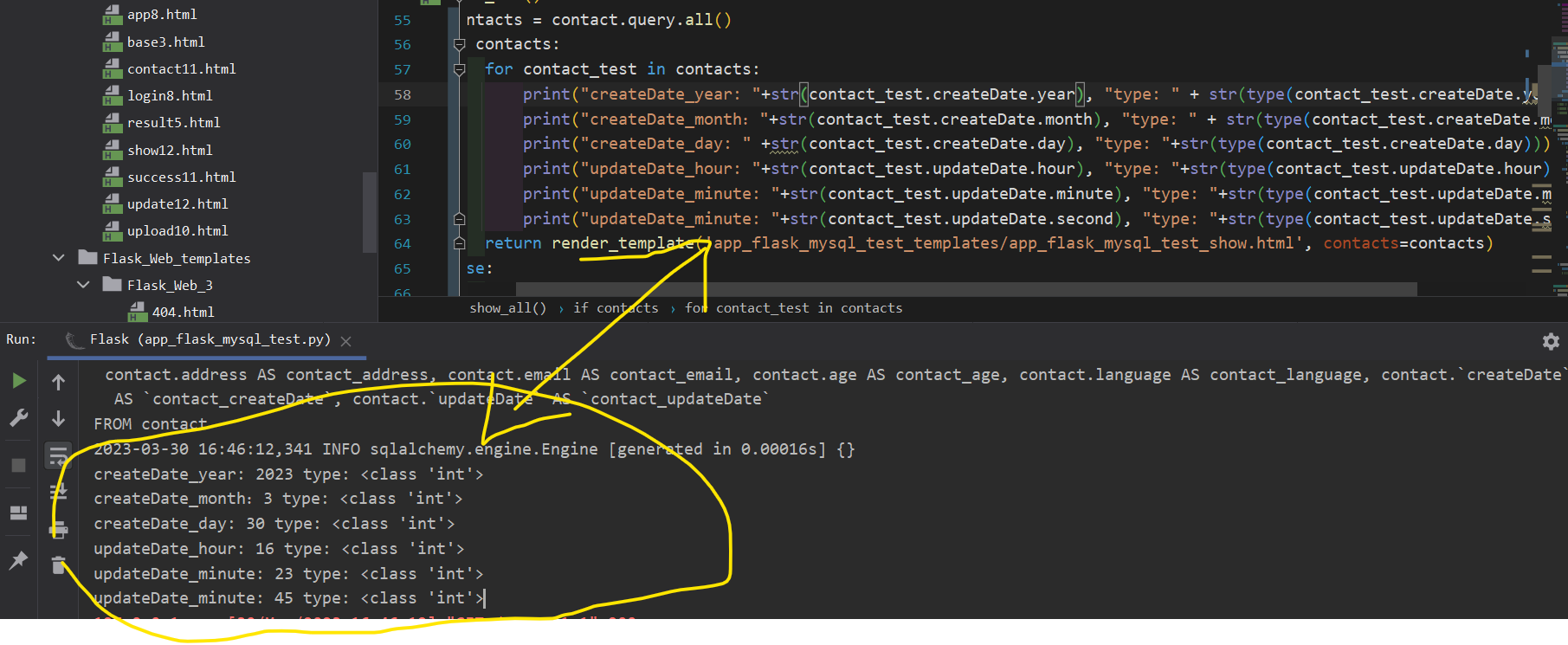Click the 404.html file icon
Image resolution: width=1568 pixels, height=645 pixels.
coord(138,312)
